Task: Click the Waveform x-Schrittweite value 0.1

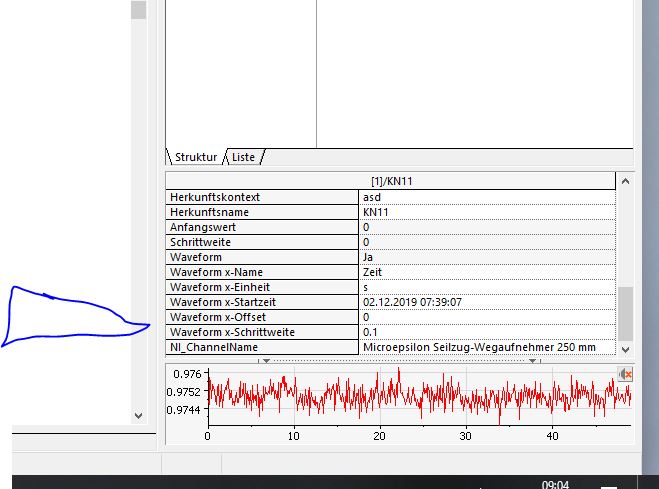Action: click(487, 332)
